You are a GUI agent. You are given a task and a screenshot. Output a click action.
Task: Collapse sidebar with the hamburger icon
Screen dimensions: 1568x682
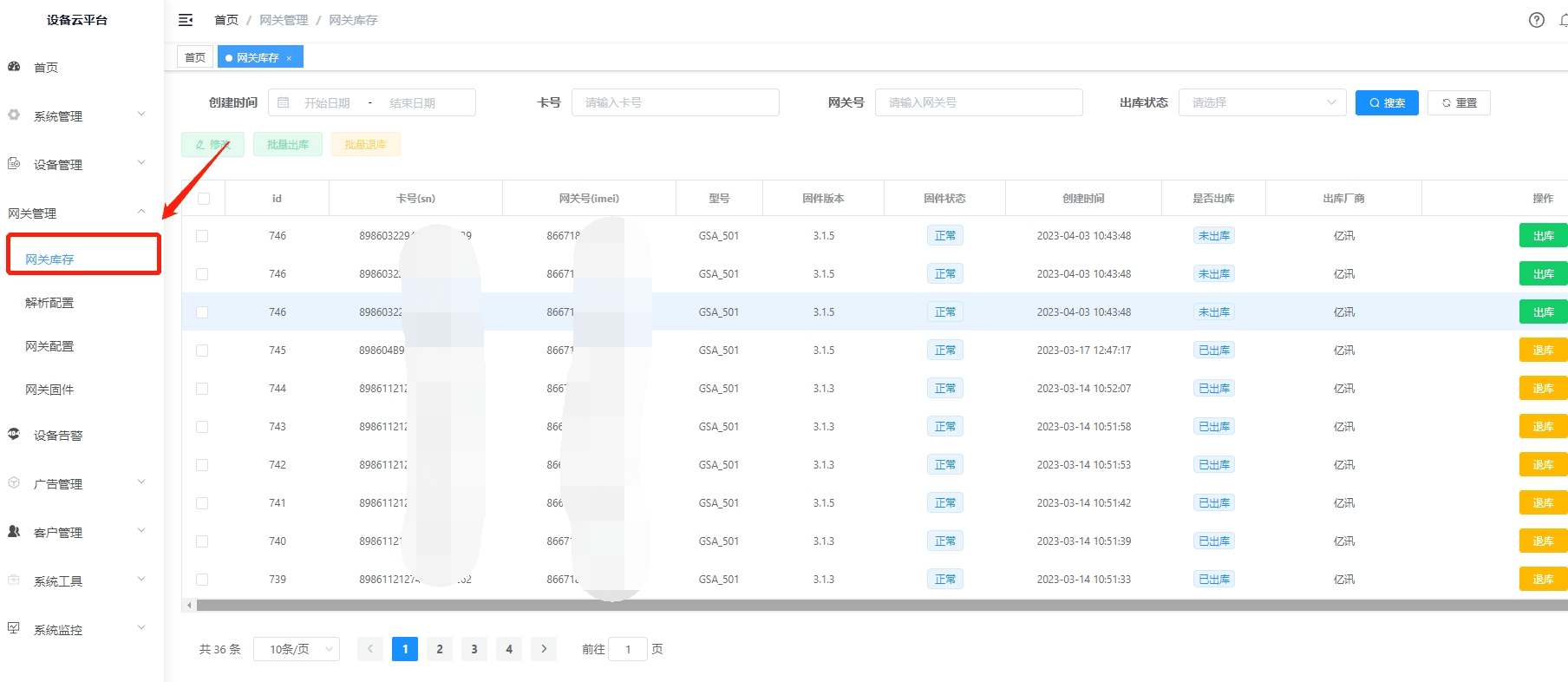pyautogui.click(x=186, y=20)
